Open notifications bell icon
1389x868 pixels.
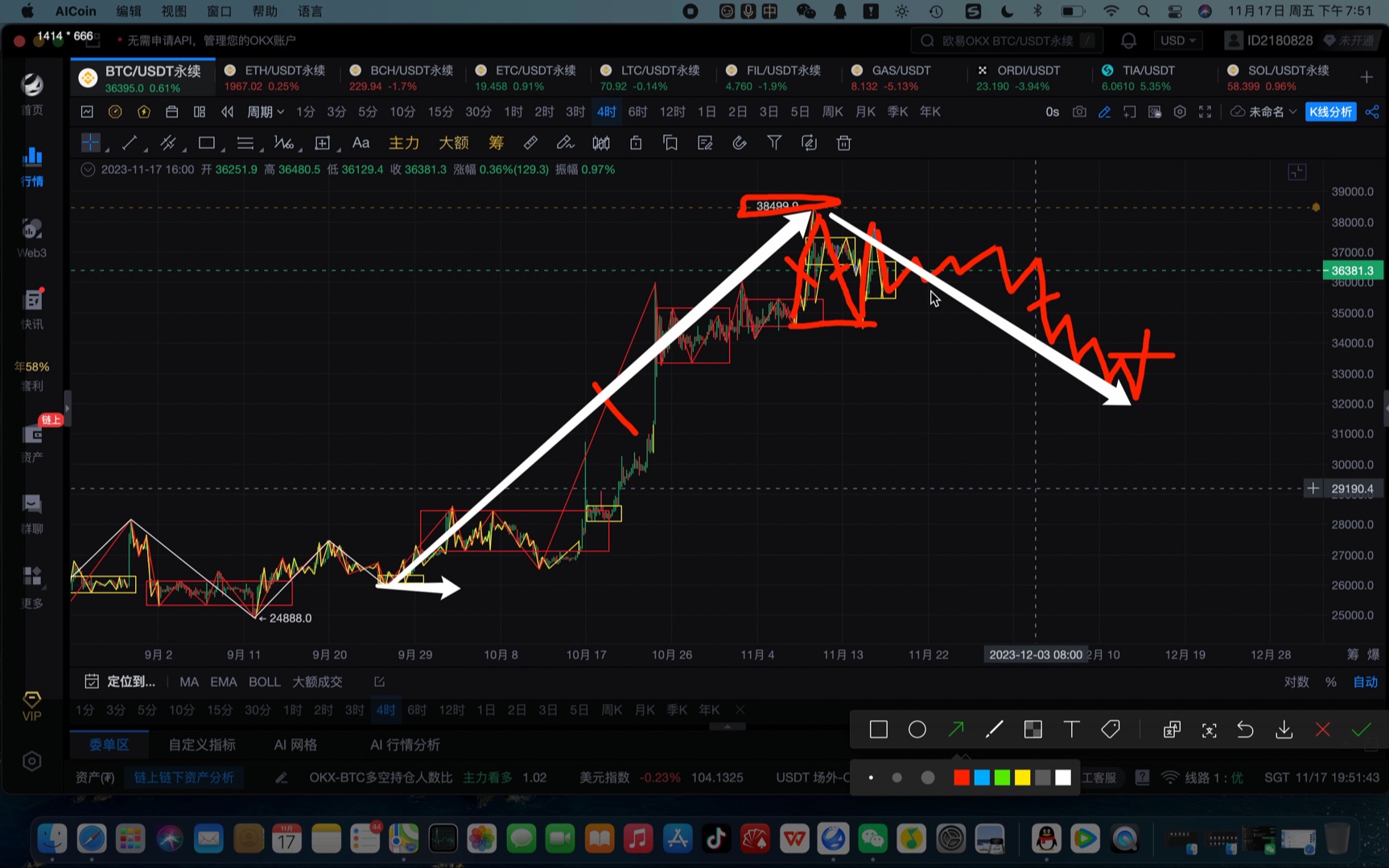click(x=1128, y=40)
